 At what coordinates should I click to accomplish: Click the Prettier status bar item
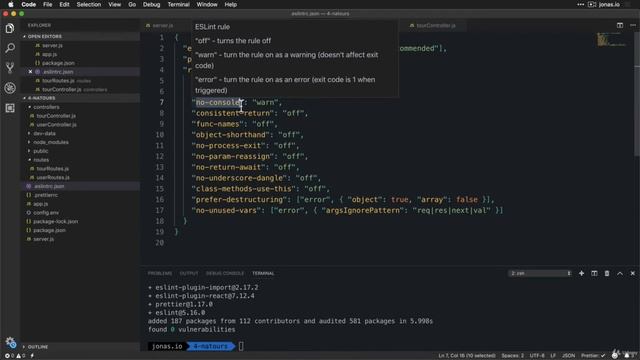point(593,356)
